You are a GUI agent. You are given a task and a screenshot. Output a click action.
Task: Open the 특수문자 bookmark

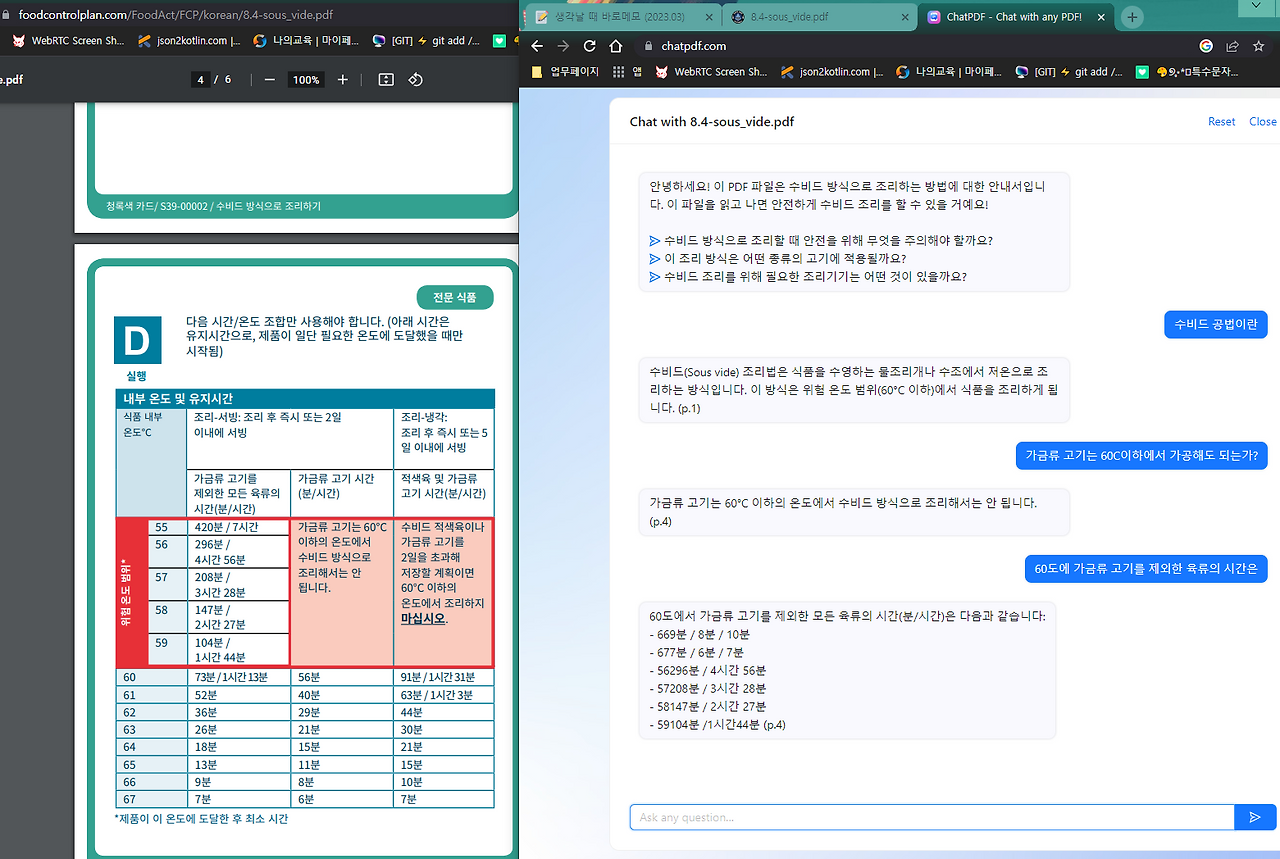pos(1197,72)
